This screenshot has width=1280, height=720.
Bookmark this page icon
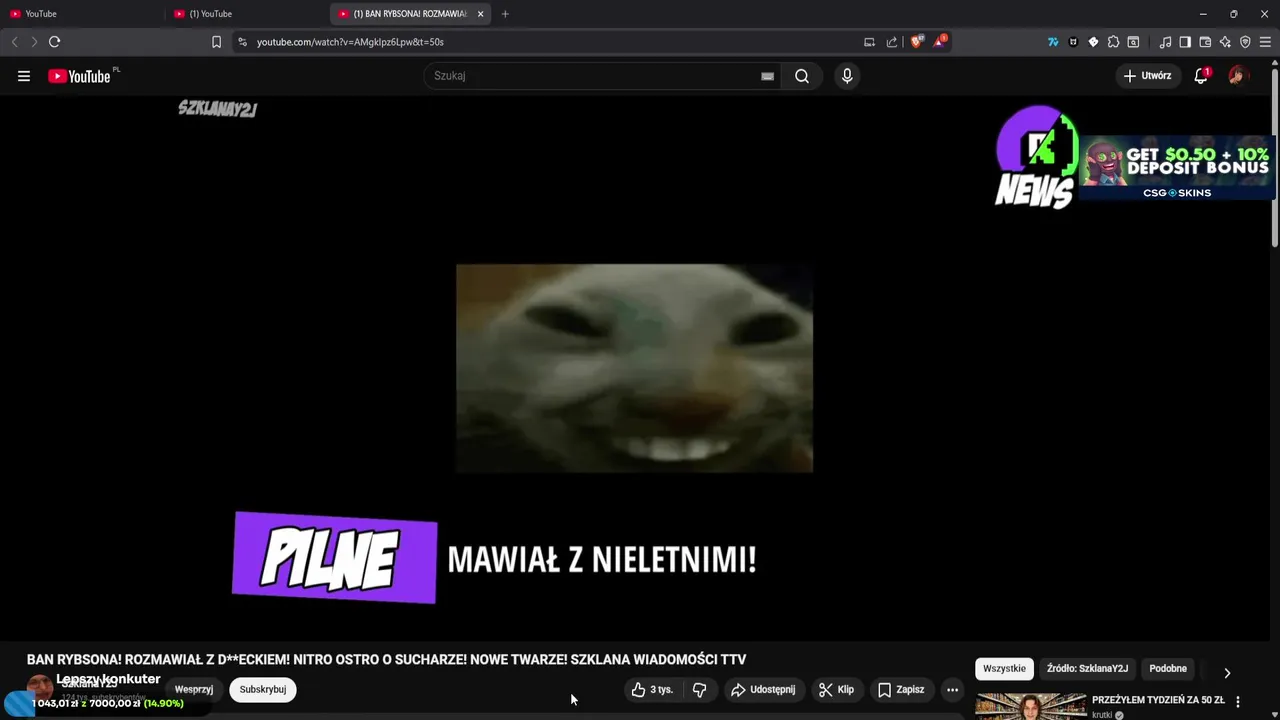pos(216,42)
